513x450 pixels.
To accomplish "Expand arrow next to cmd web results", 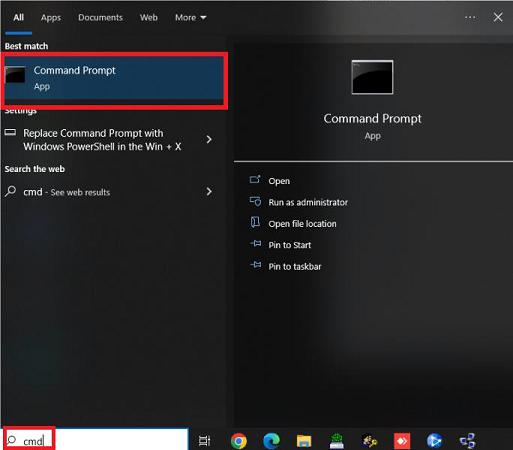I will [x=209, y=191].
